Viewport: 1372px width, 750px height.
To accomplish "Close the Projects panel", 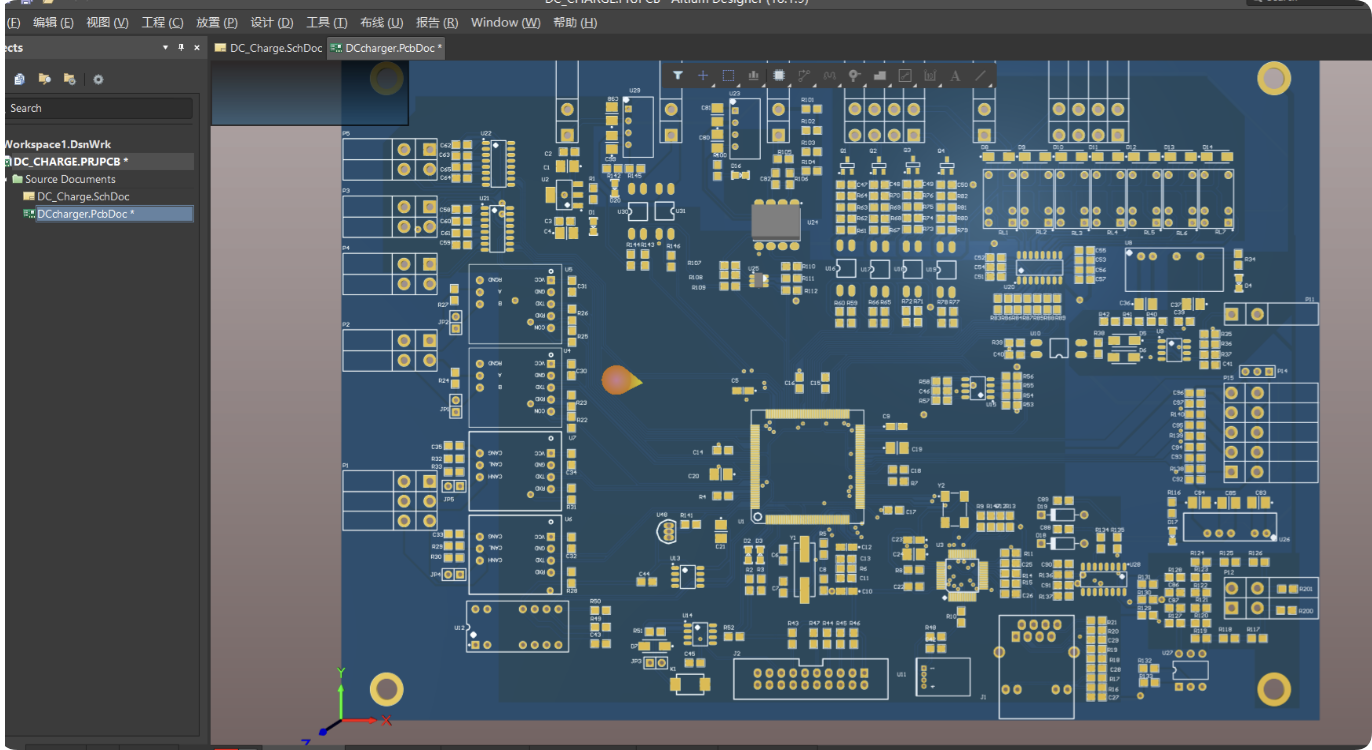I will [x=197, y=47].
